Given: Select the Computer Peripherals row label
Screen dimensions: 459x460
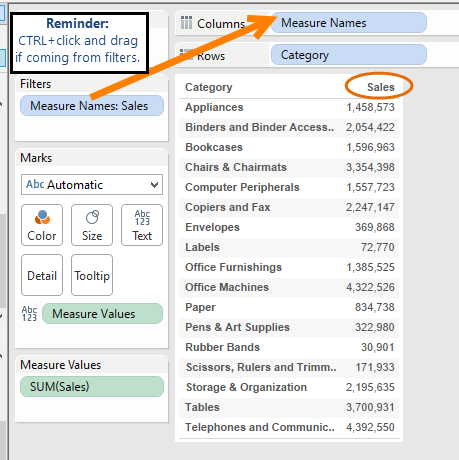Looking at the screenshot, I should (242, 187).
